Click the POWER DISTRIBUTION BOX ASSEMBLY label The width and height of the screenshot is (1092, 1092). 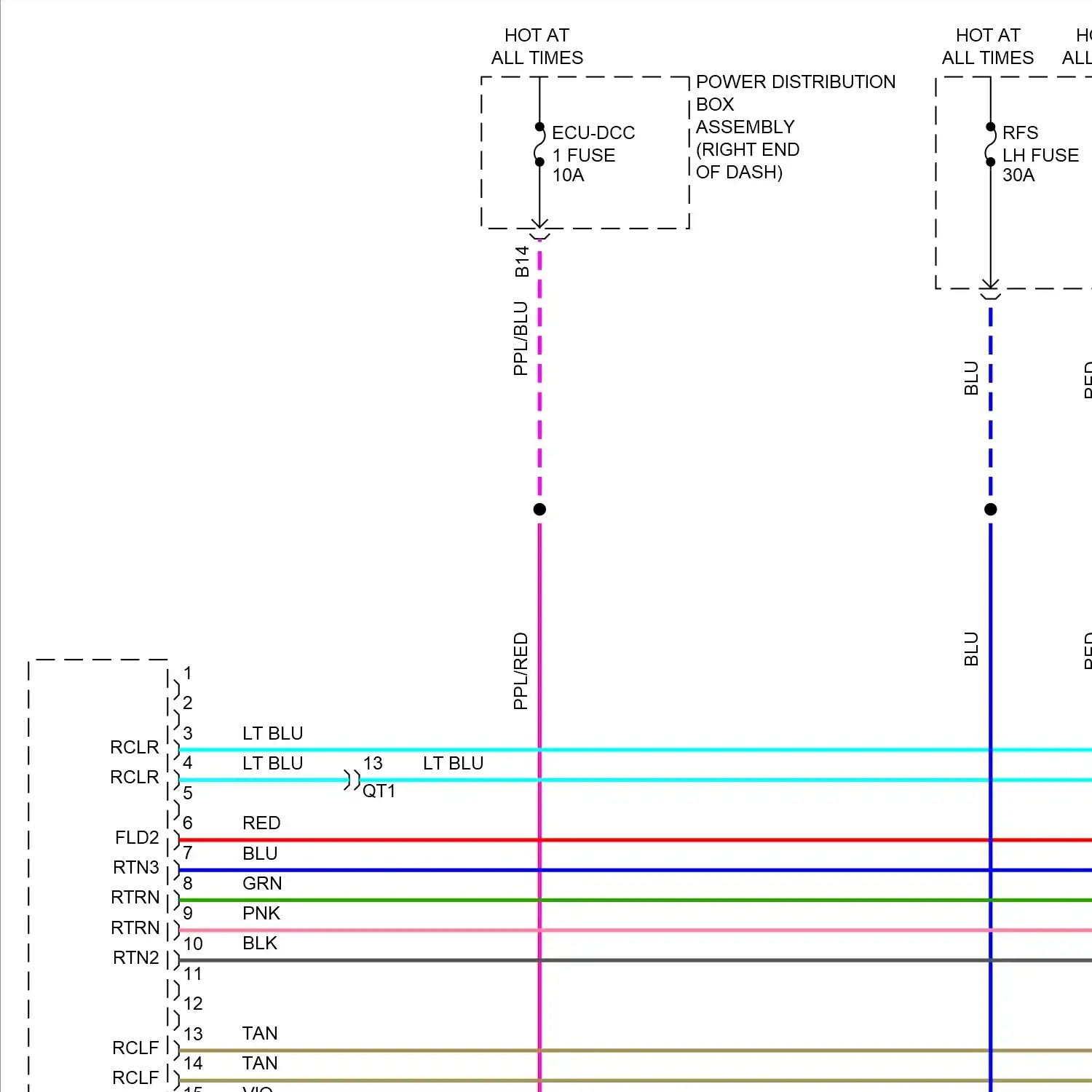click(796, 127)
